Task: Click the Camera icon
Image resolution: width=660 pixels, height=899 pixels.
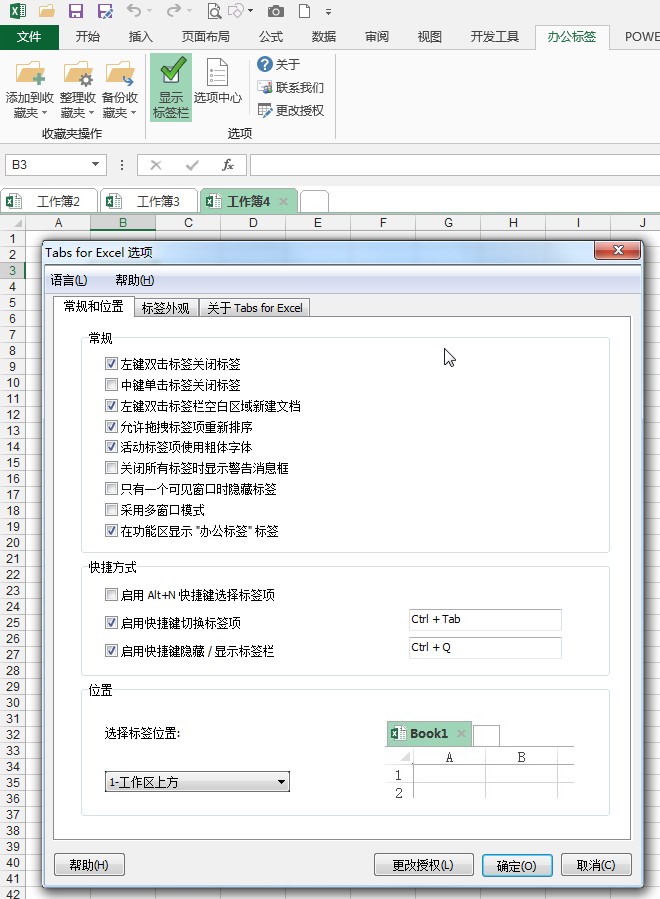Action: 276,11
